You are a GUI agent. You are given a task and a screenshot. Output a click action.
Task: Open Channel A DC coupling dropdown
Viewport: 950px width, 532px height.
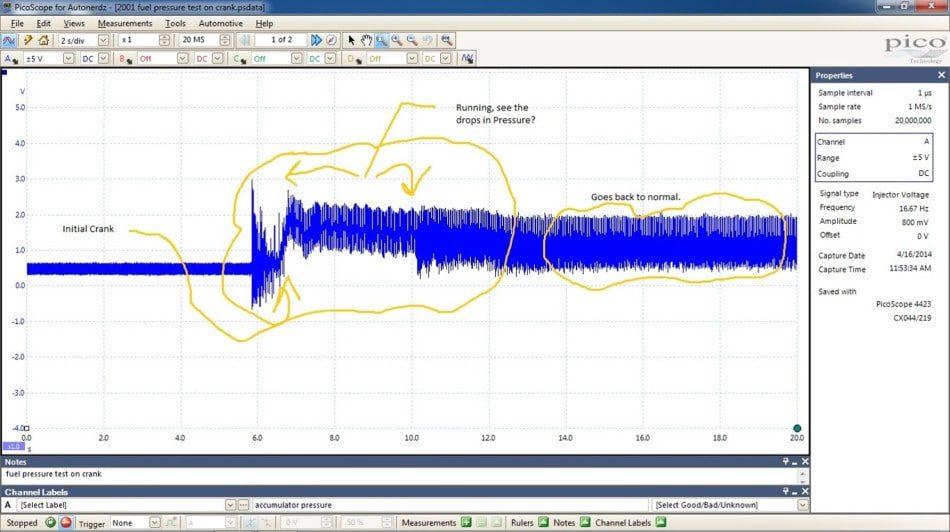pyautogui.click(x=104, y=59)
